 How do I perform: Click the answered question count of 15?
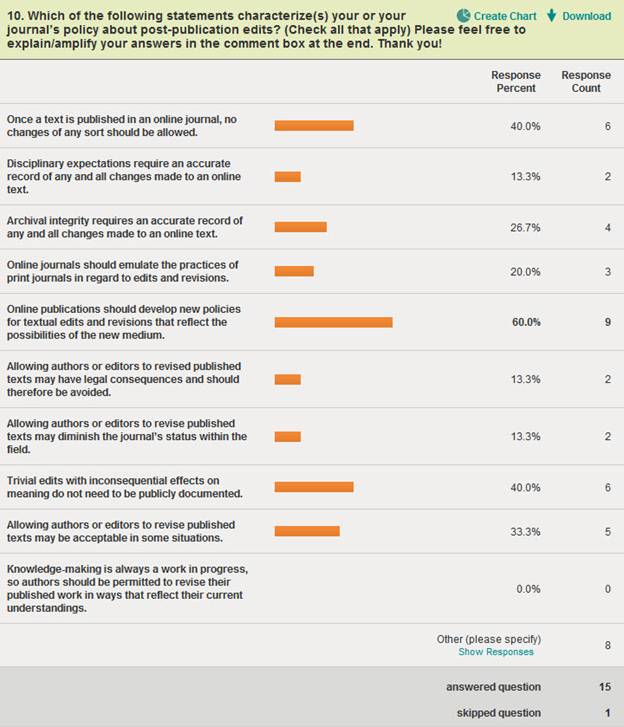tap(604, 687)
